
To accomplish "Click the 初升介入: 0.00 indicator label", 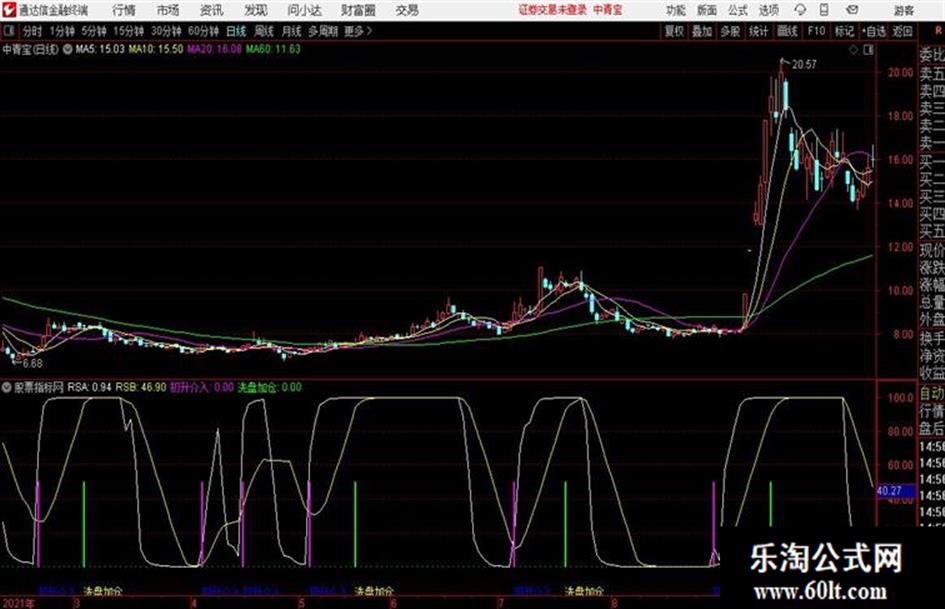I will coord(202,387).
